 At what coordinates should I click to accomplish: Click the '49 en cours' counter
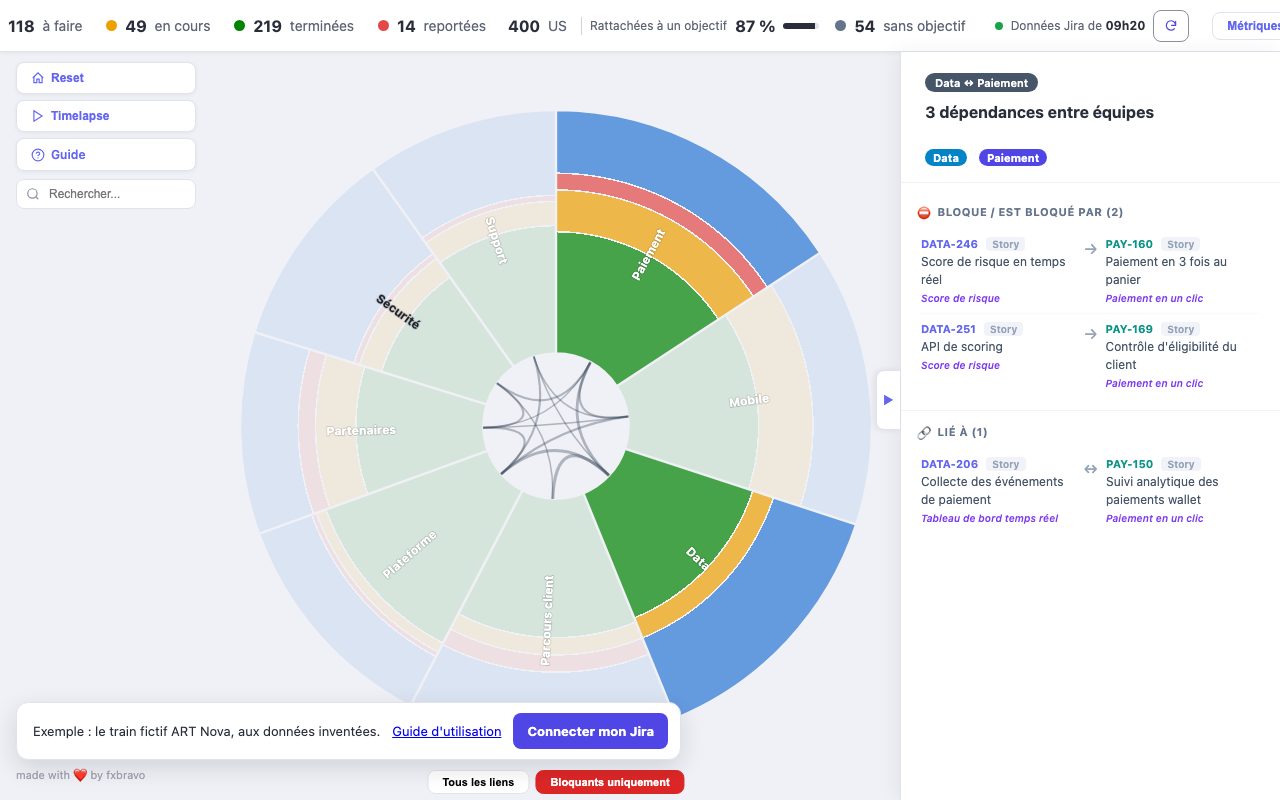158,26
